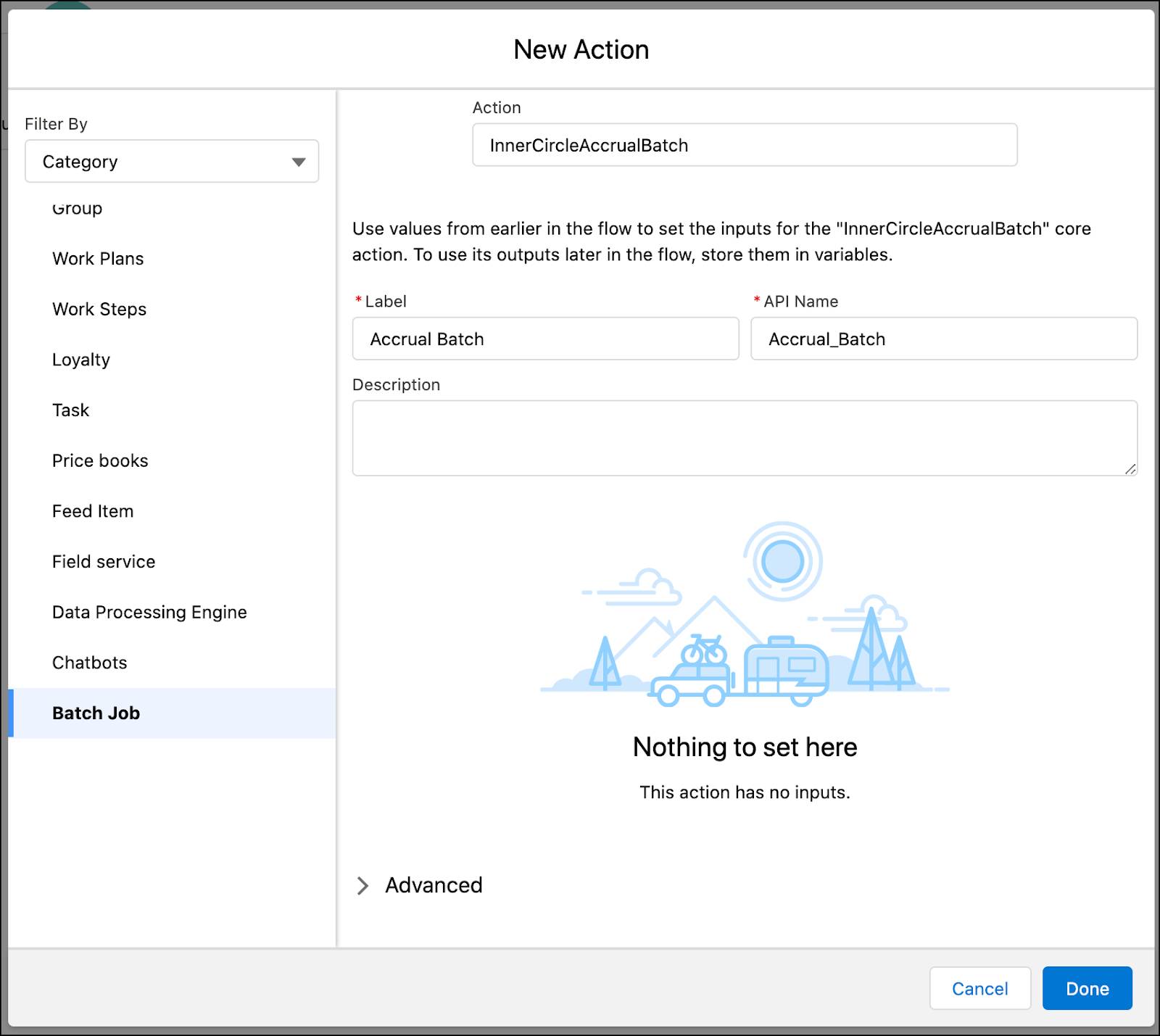Click the Advanced section label
This screenshot has height=1036, width=1160.
click(434, 885)
